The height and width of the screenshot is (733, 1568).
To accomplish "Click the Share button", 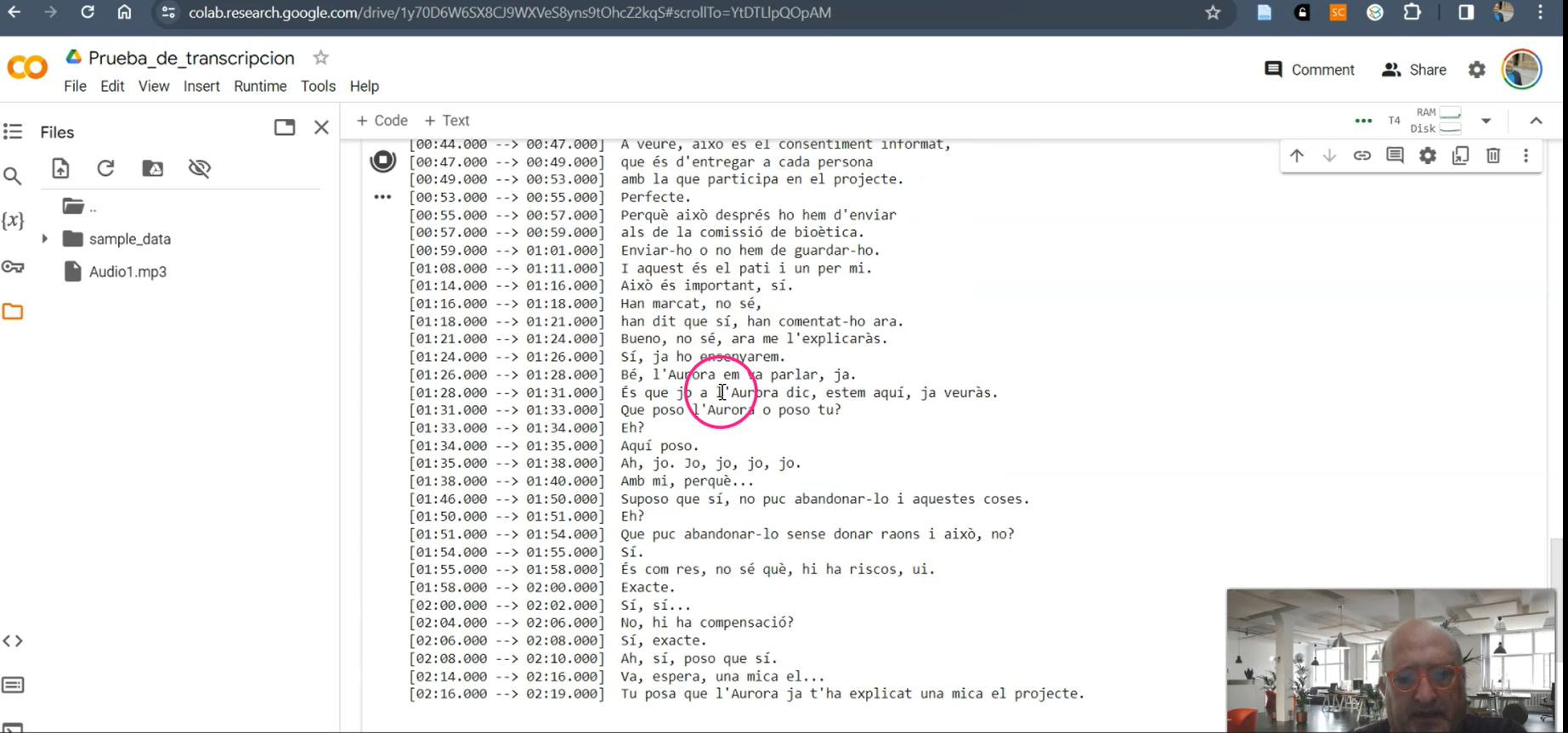I will pyautogui.click(x=1414, y=70).
